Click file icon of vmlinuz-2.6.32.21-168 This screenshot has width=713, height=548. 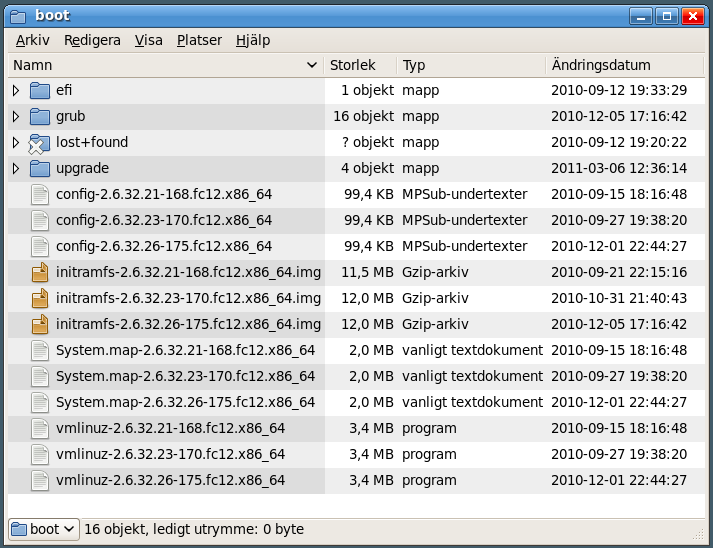[40, 428]
